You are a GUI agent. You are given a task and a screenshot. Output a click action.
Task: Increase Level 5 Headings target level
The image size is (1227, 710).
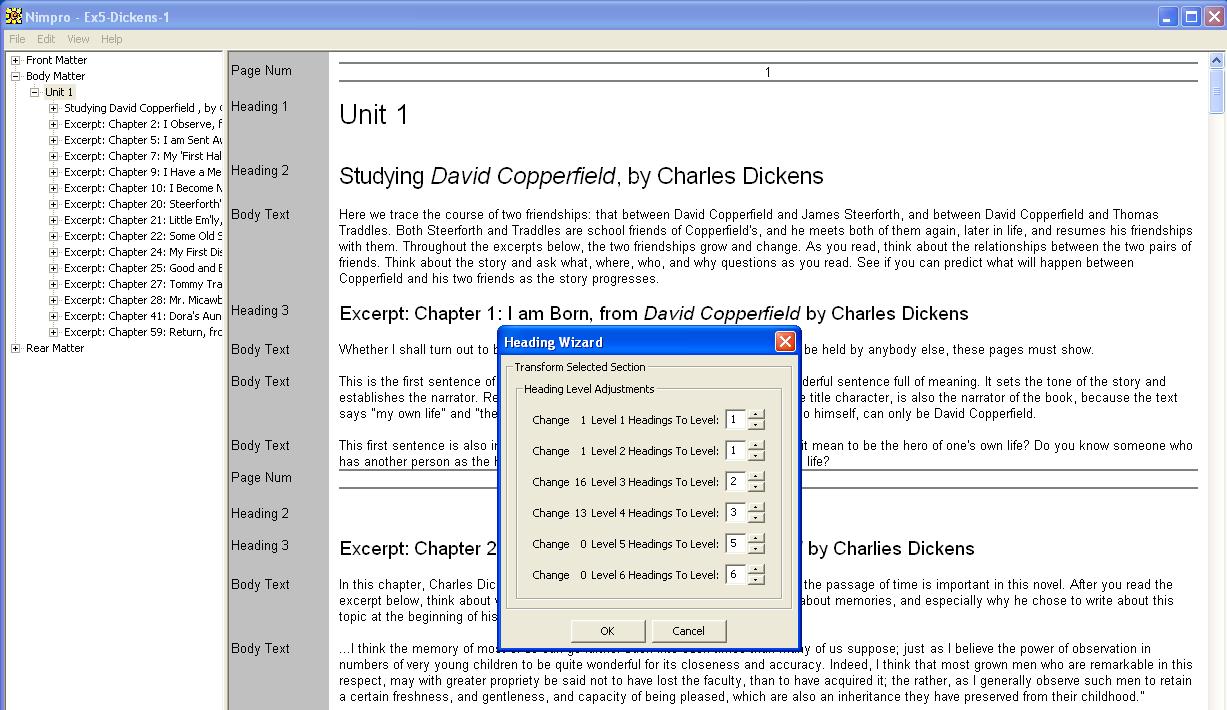tap(756, 539)
